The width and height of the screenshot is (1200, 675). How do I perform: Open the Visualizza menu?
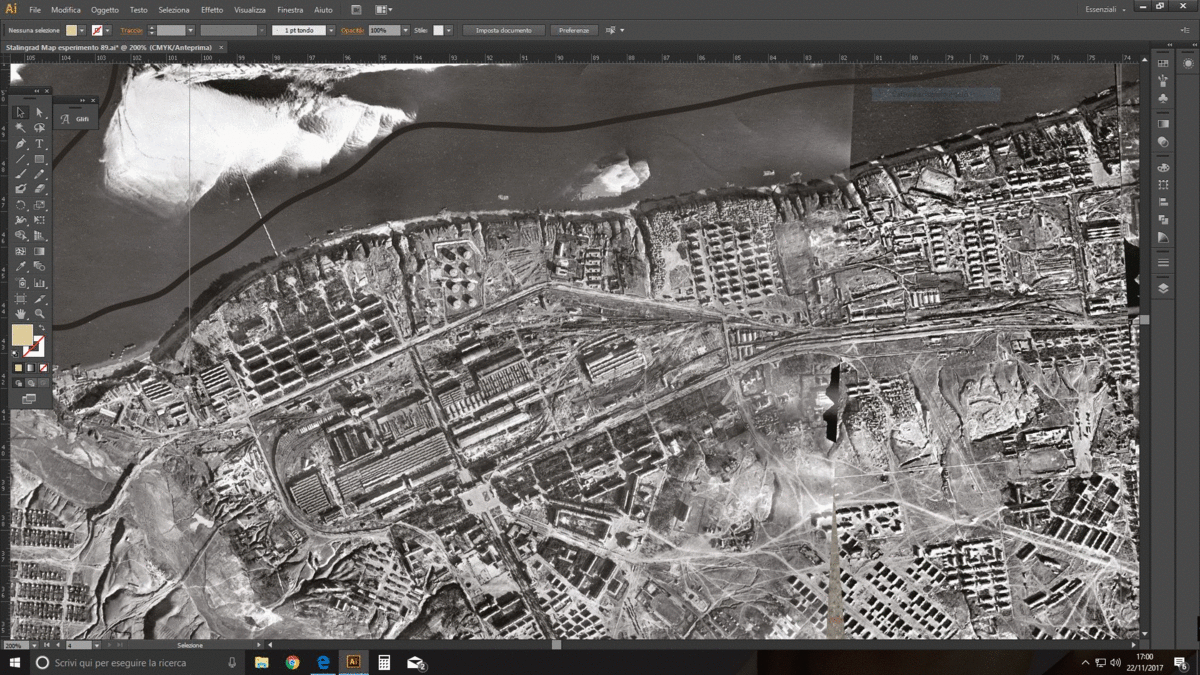pyautogui.click(x=250, y=10)
